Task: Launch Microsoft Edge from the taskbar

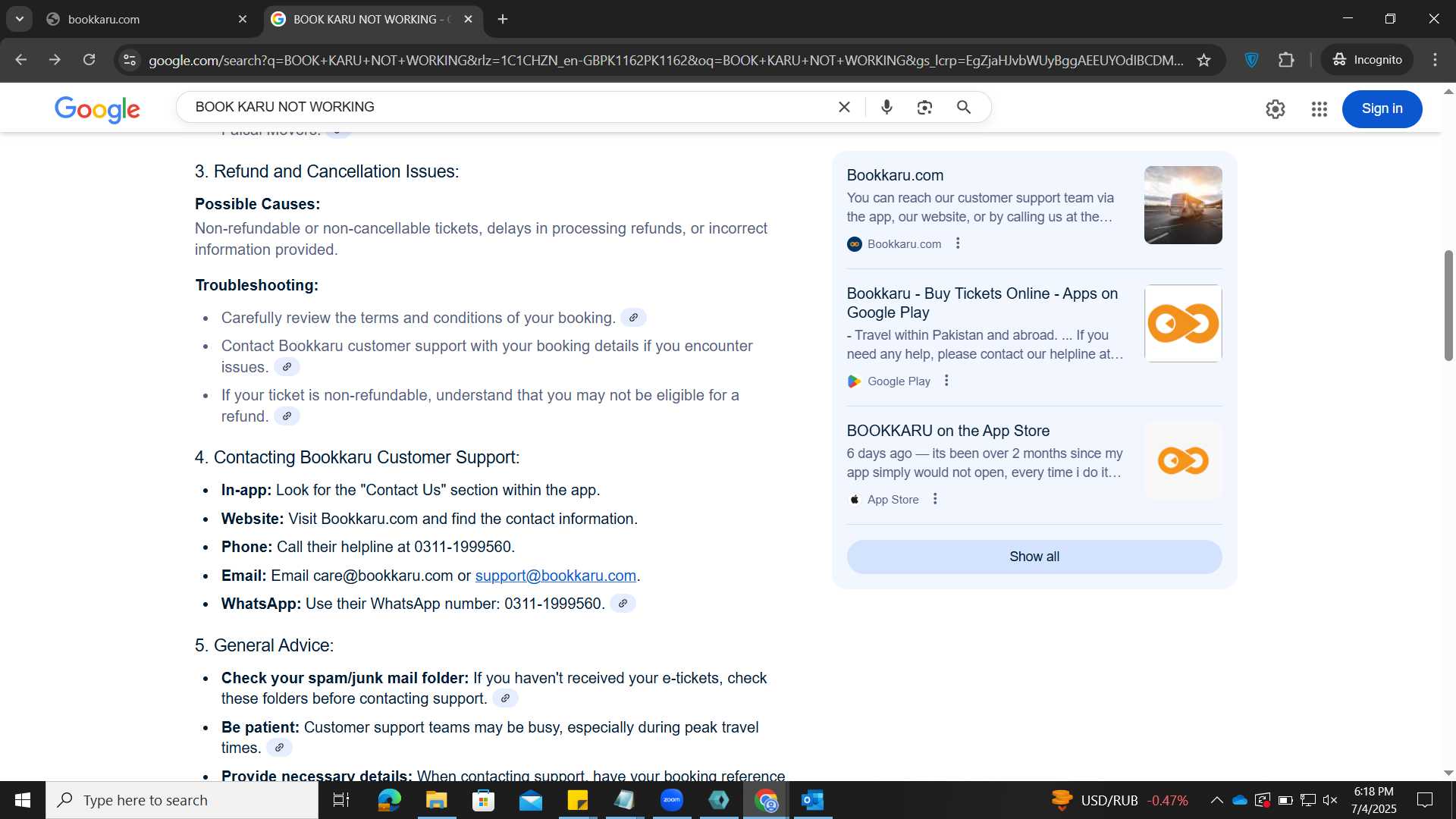Action: click(x=389, y=800)
